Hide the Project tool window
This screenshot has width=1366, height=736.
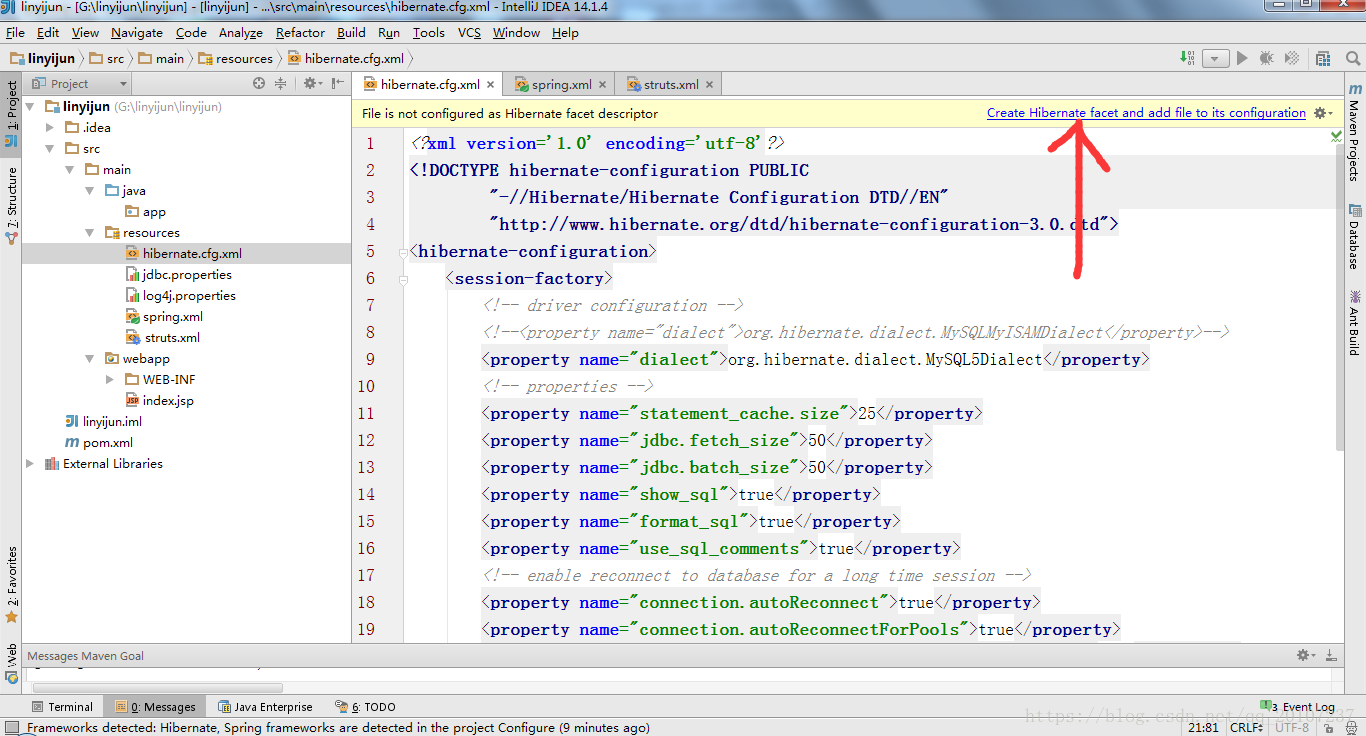pos(338,84)
